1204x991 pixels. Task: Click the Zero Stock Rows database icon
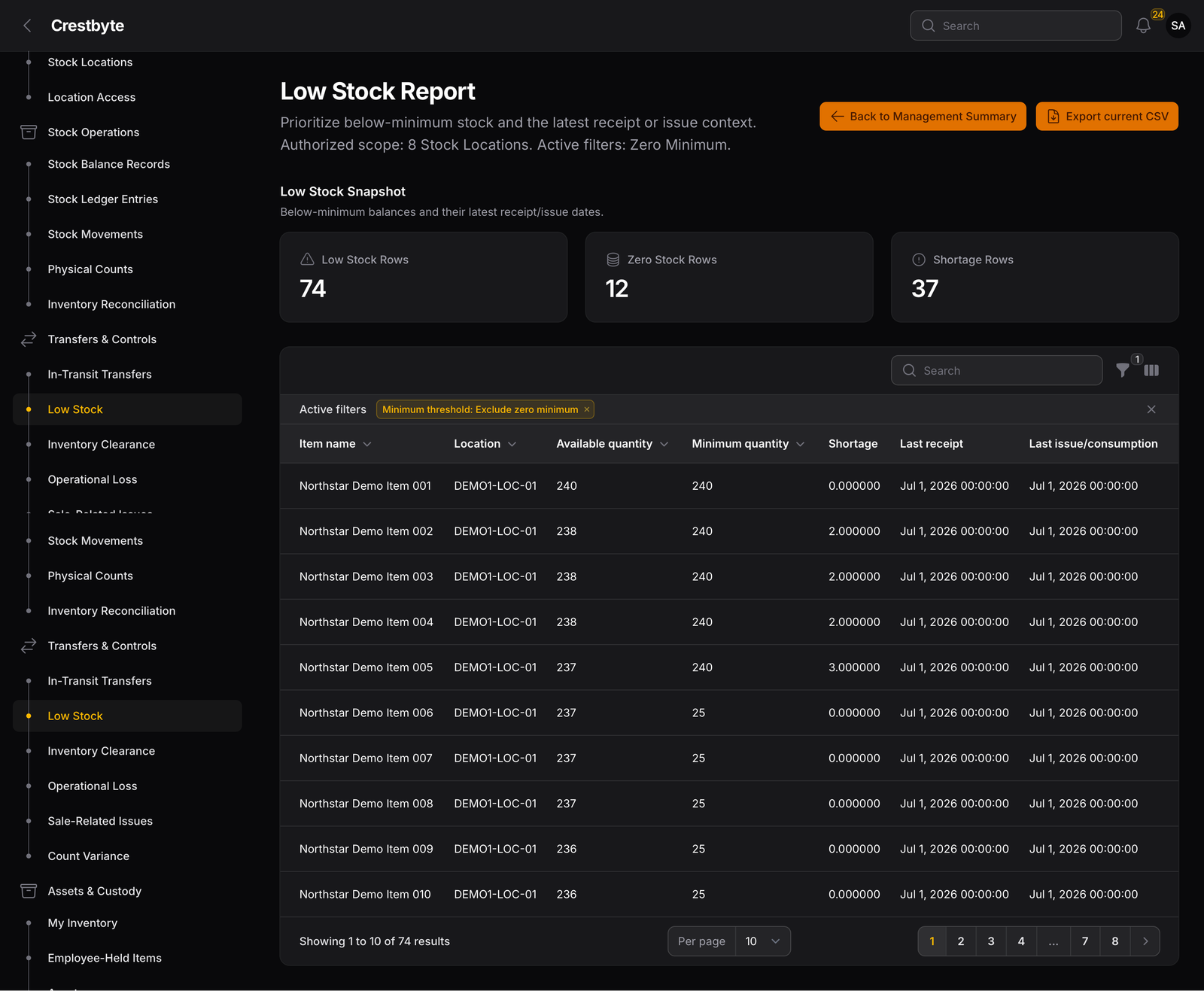(613, 260)
